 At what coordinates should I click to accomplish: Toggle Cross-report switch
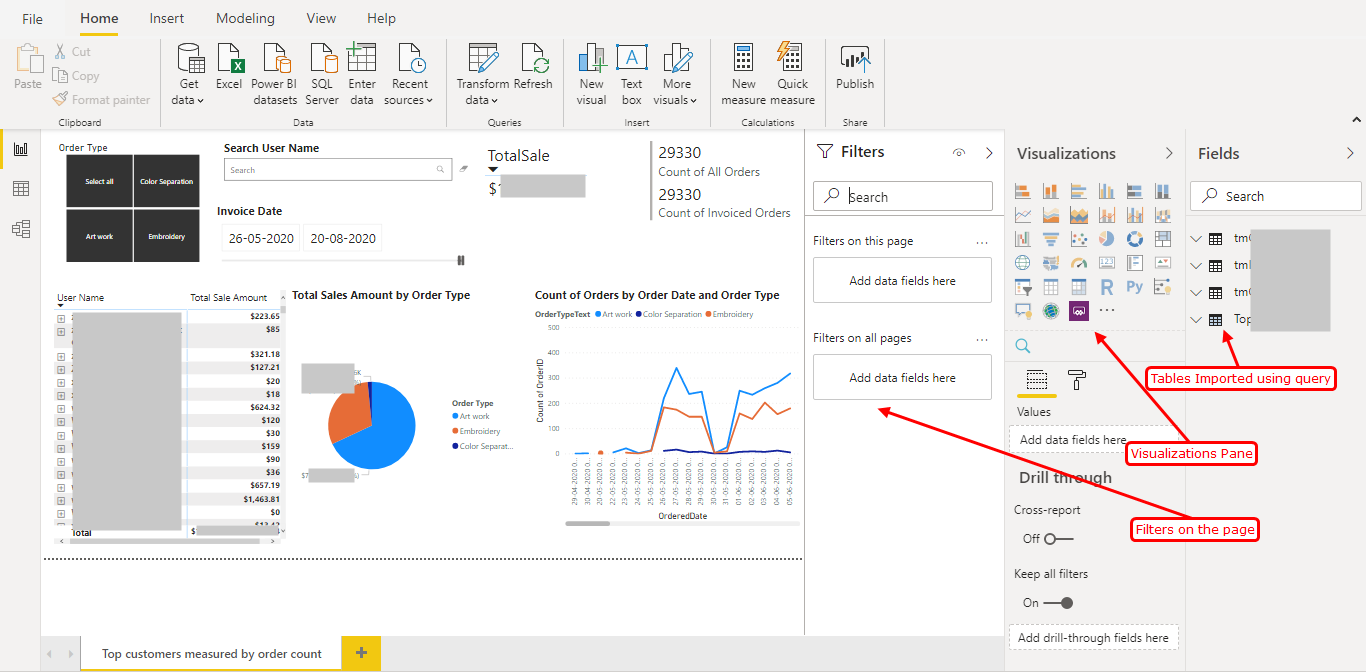(1058, 539)
